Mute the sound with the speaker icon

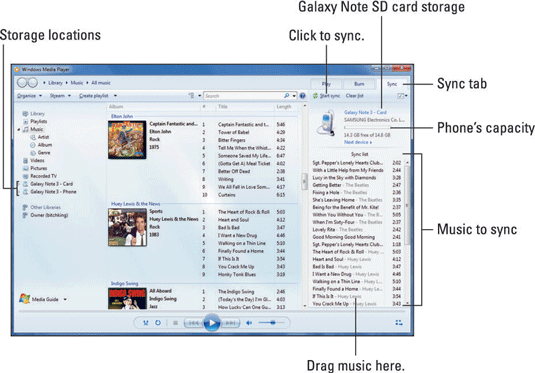click(x=249, y=322)
